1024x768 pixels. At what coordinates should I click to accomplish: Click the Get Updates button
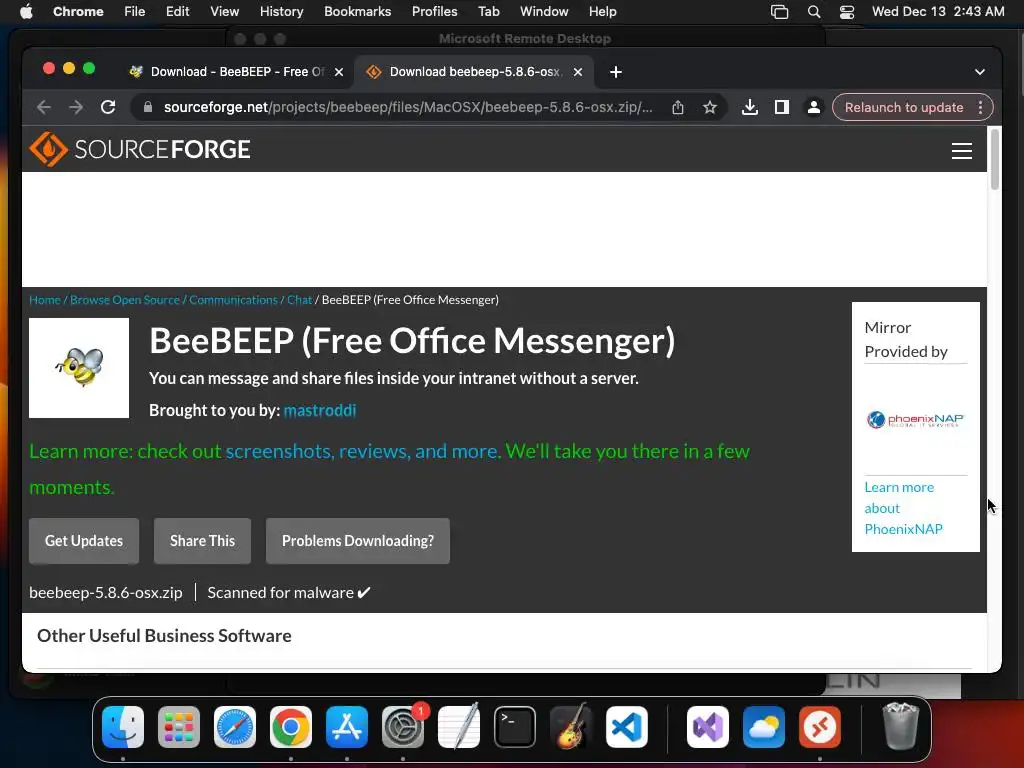pos(84,541)
